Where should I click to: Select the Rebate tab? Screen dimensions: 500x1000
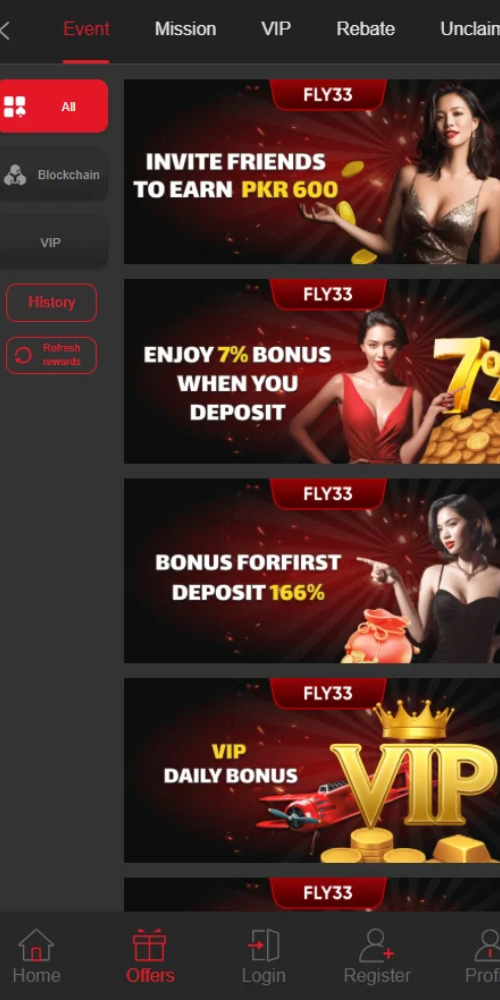[x=365, y=29]
